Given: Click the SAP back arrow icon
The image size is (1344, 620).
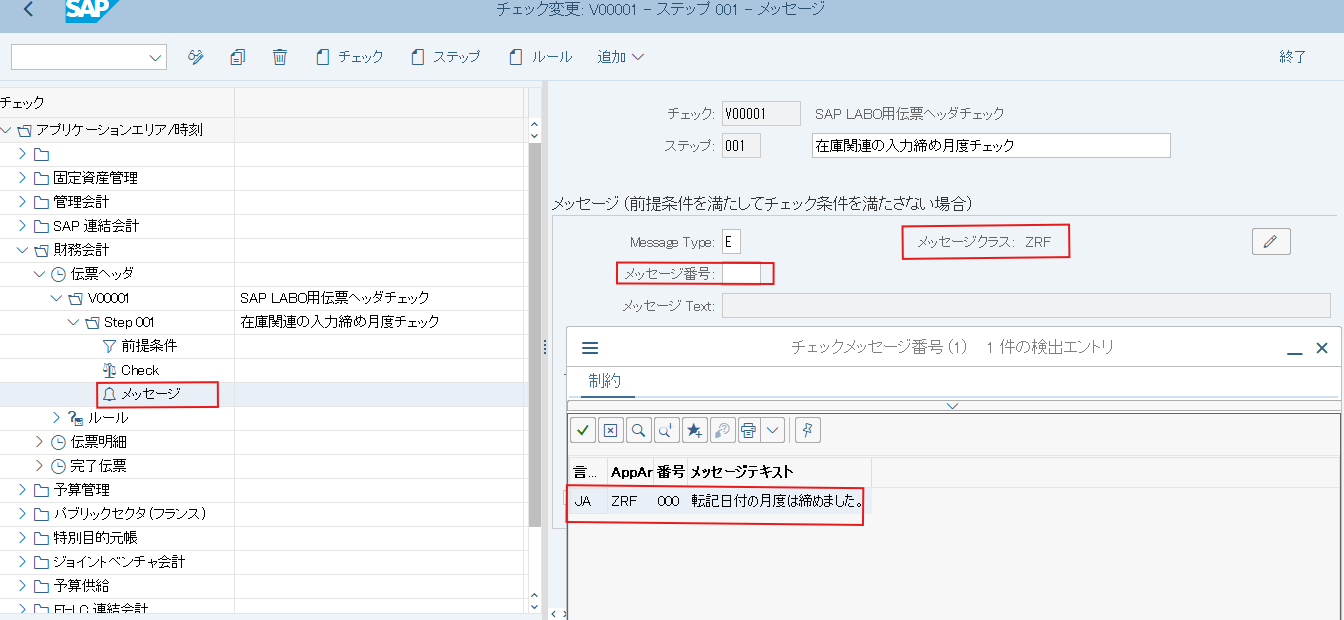Looking at the screenshot, I should (x=28, y=10).
